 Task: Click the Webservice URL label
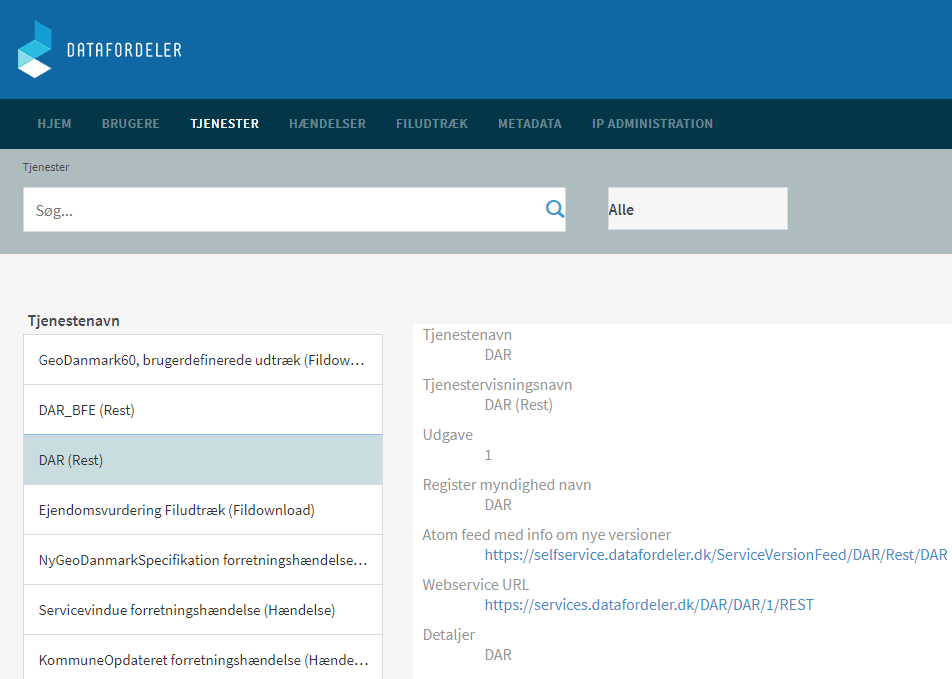click(x=476, y=585)
